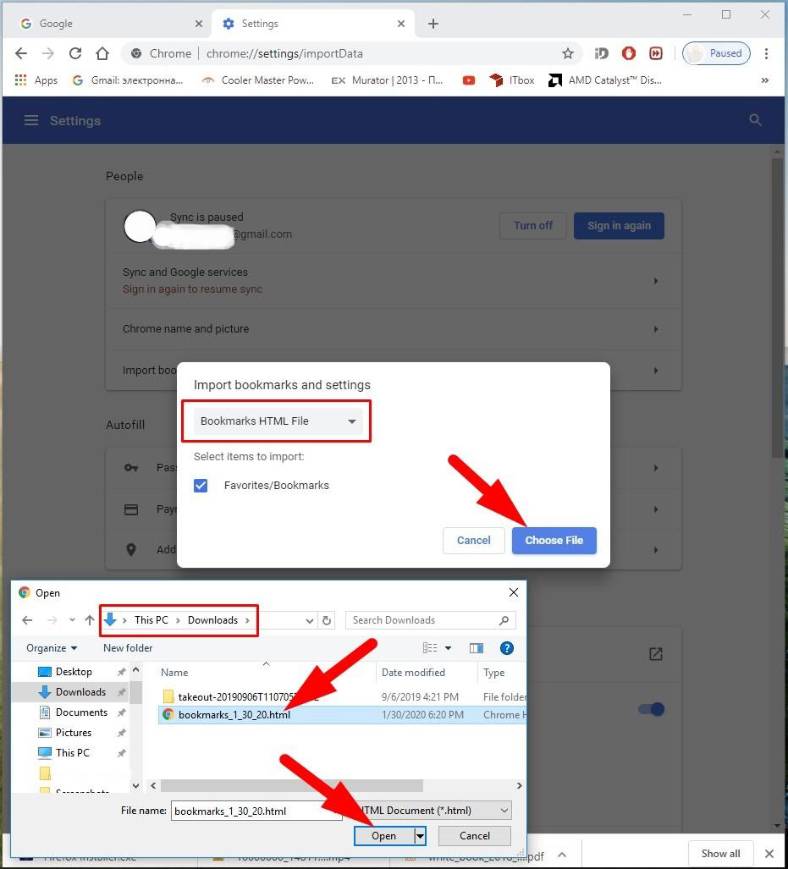Change view options dropdown arrow
Viewport: 788px width, 869px height.
pyautogui.click(x=448, y=648)
